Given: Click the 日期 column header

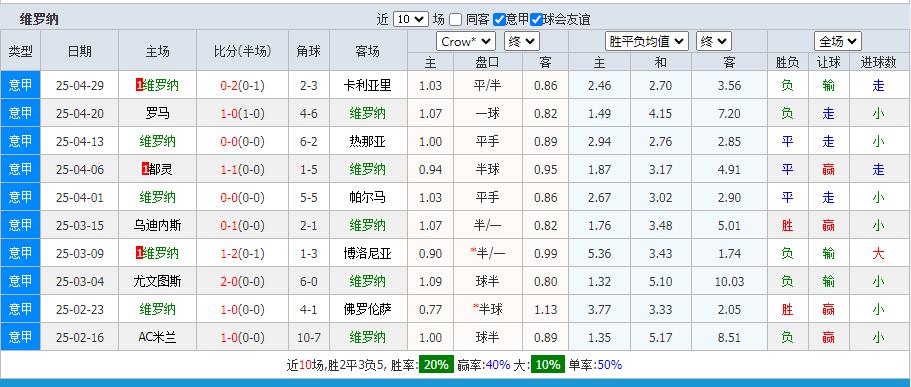Looking at the screenshot, I should point(80,51).
